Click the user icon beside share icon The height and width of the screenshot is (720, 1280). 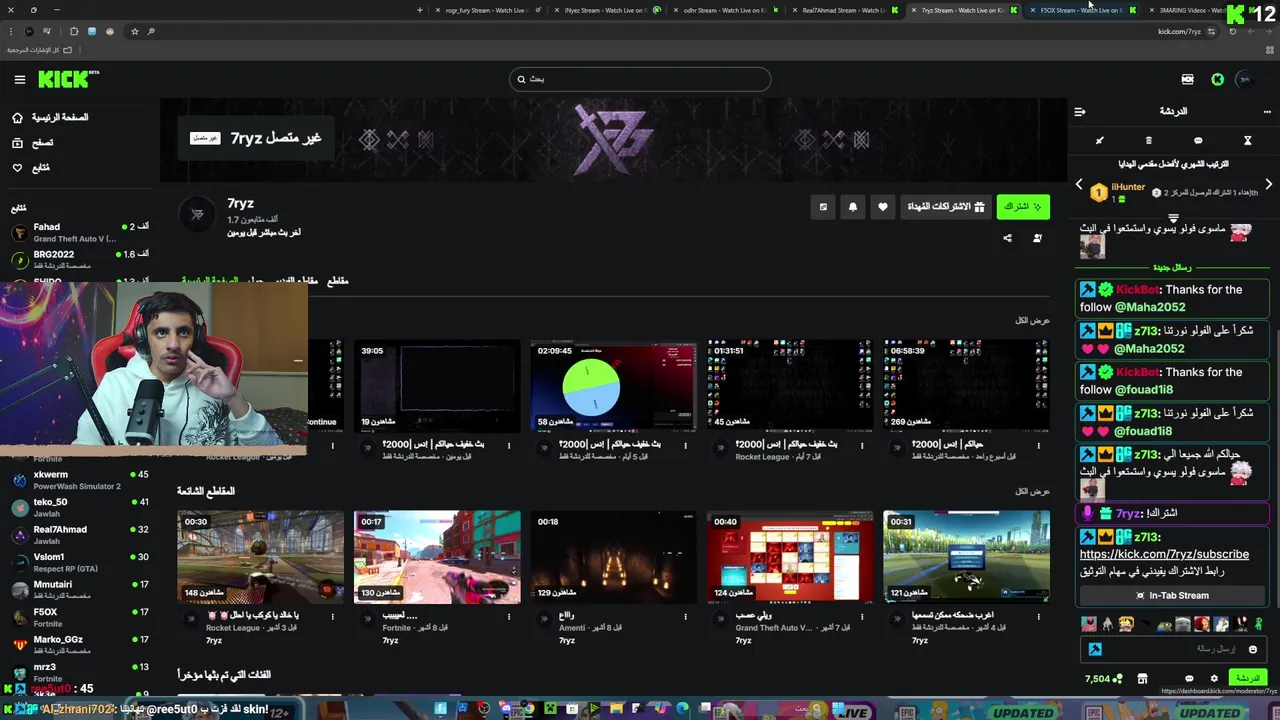1037,238
